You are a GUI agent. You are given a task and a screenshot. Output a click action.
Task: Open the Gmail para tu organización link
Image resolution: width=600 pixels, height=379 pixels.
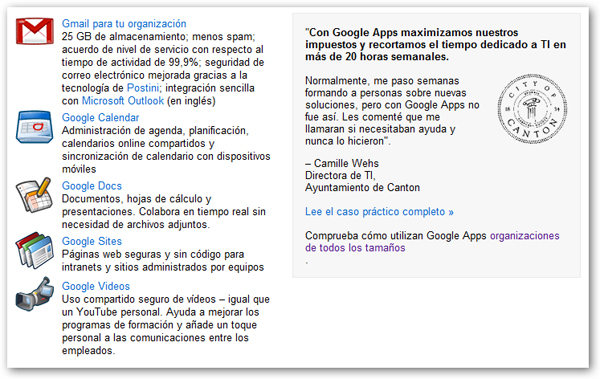(x=124, y=24)
